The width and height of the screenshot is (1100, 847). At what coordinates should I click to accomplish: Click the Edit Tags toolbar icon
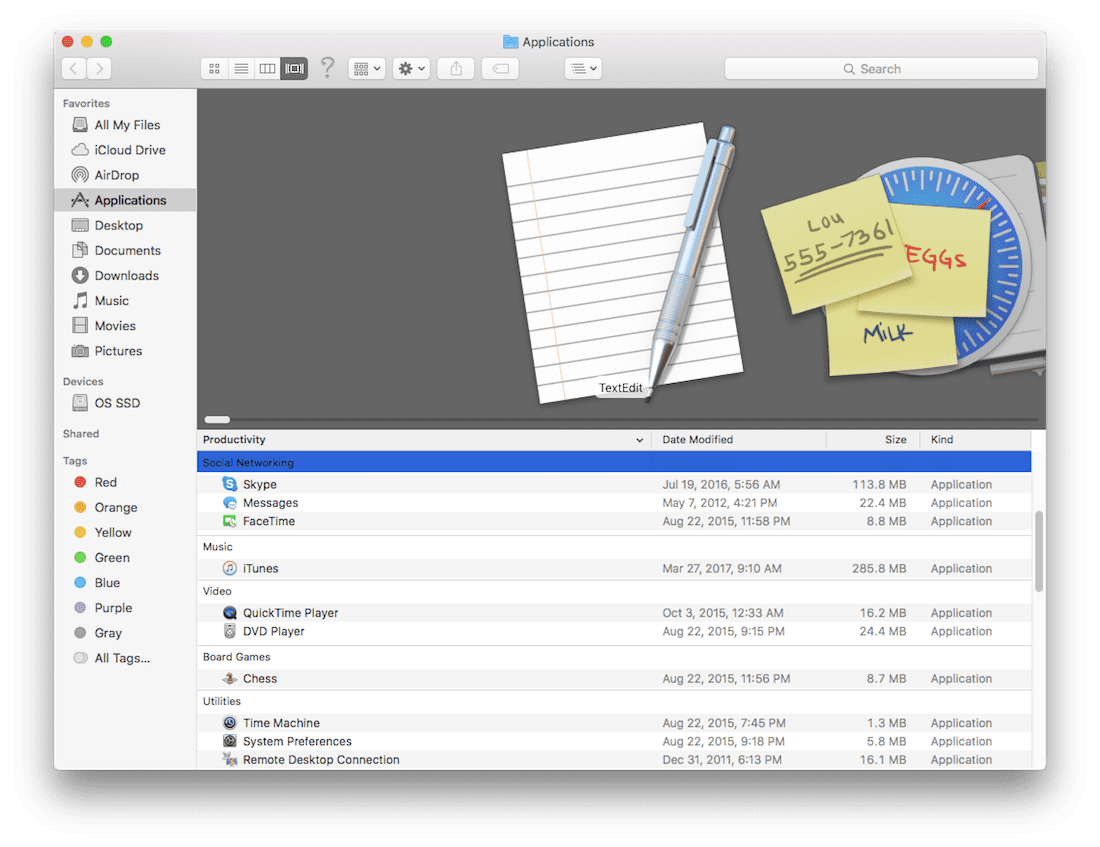coord(500,69)
